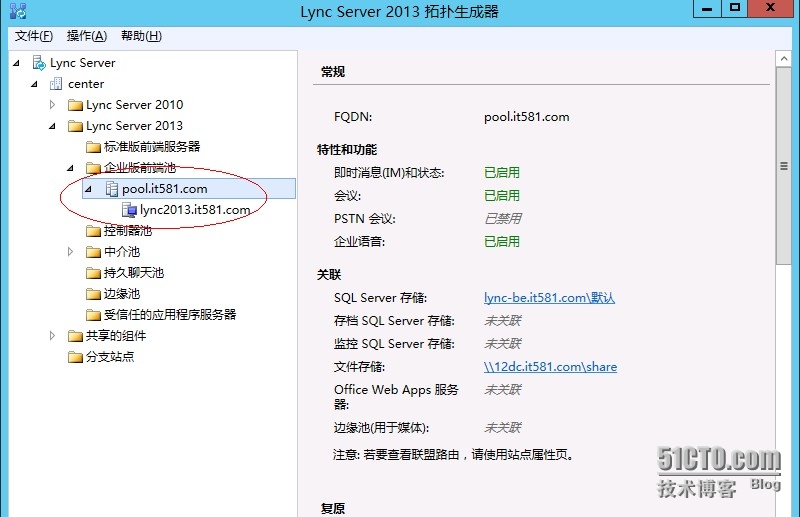Collapse the Lync Server root node

point(16,63)
